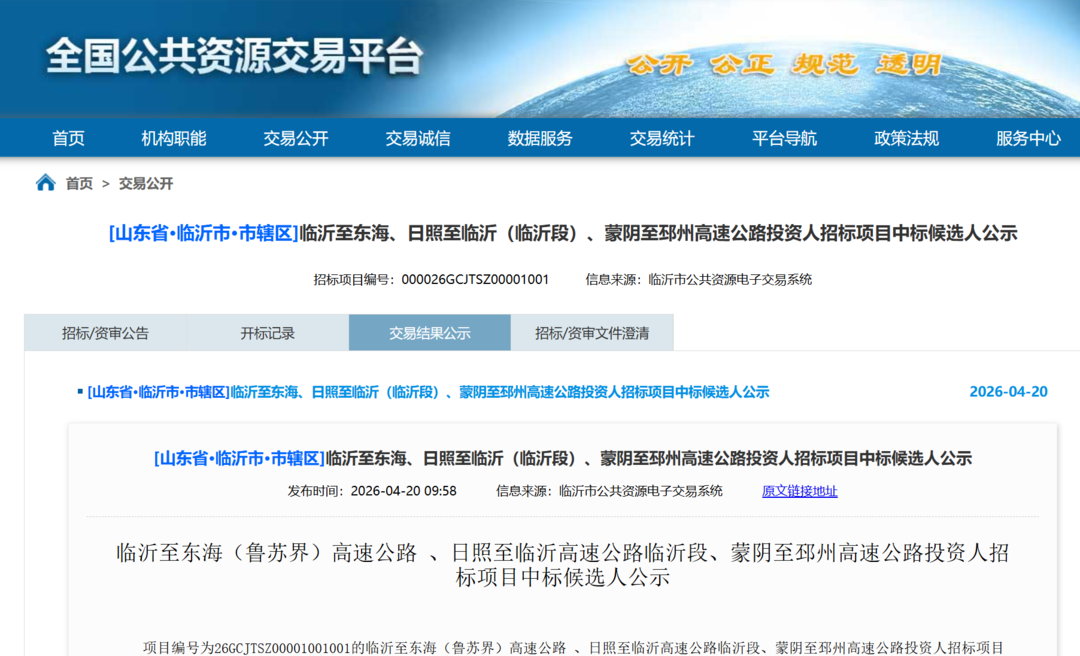
Task: Click the diamond icon beside 首页
Action: coord(41,137)
